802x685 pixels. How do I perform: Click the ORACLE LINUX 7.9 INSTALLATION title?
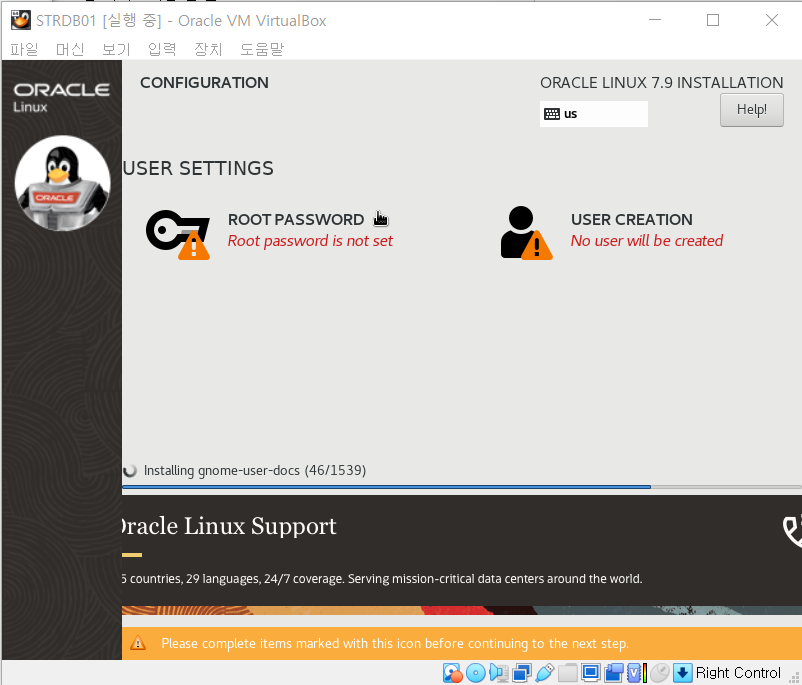click(x=661, y=83)
